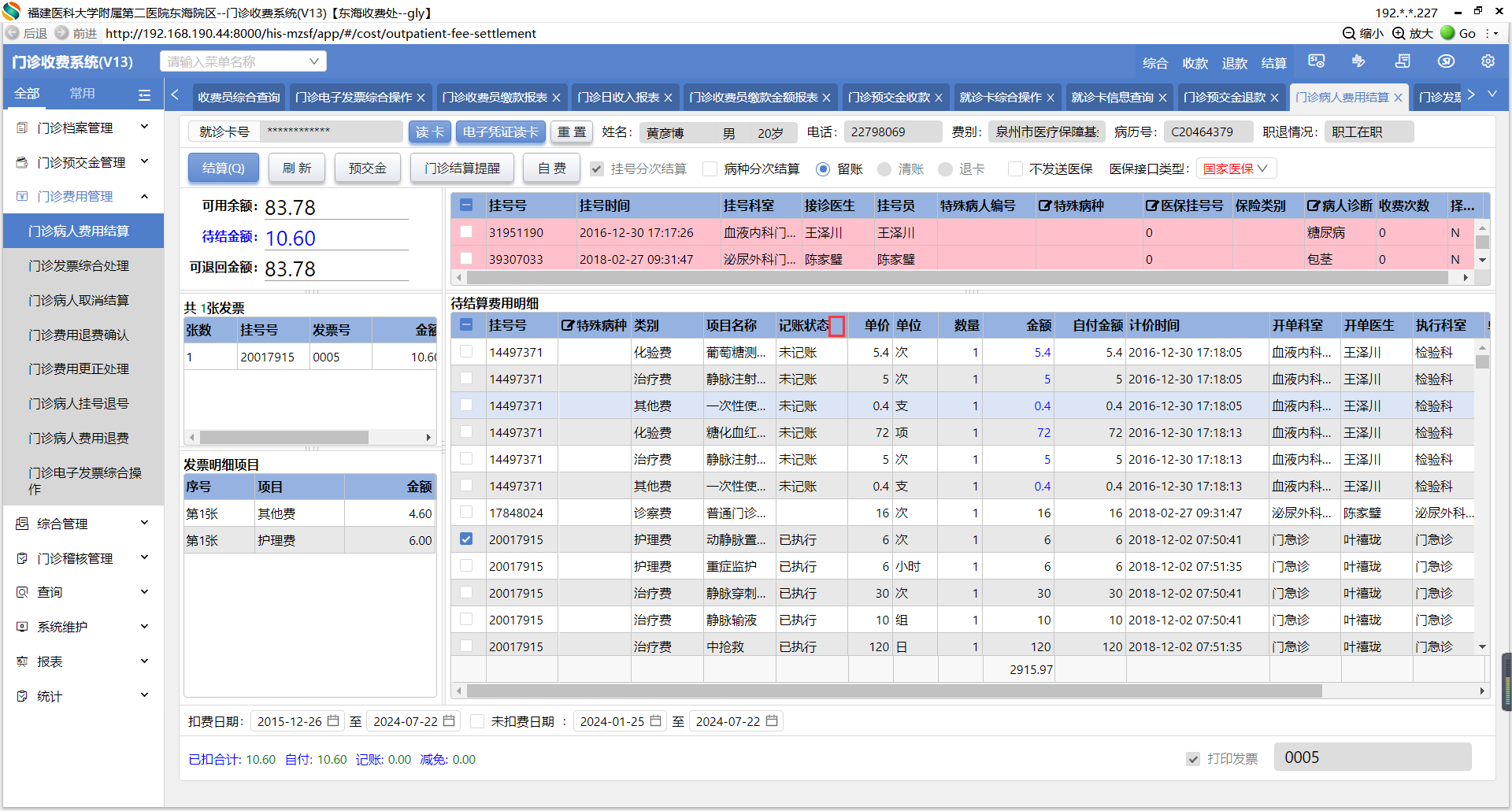The image size is (1512, 811).
Task: Open the 医保接口类型 dropdown showing 国家医保
Action: (1236, 169)
